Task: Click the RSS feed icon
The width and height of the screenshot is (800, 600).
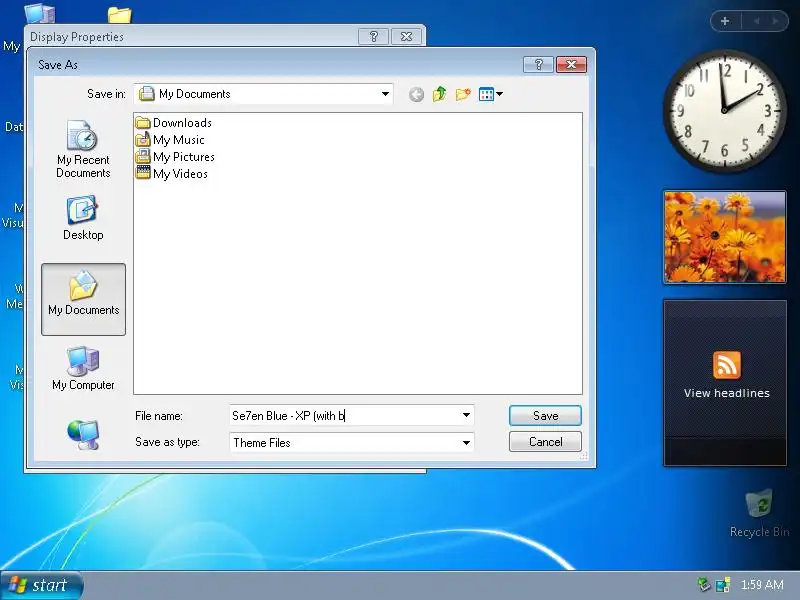Action: (x=727, y=365)
